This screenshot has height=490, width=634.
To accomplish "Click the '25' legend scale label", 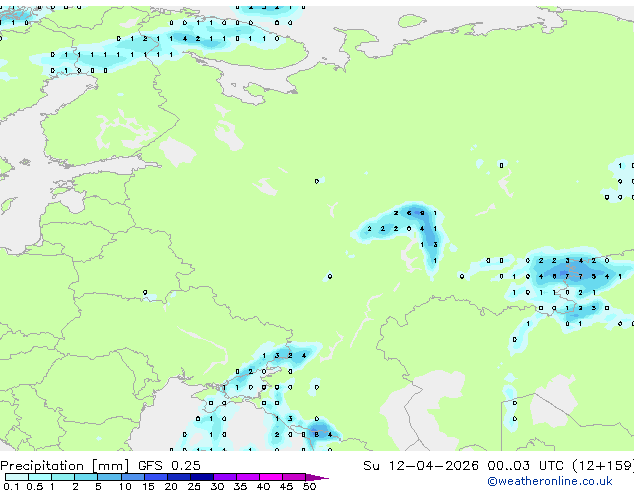I will click(194, 486).
